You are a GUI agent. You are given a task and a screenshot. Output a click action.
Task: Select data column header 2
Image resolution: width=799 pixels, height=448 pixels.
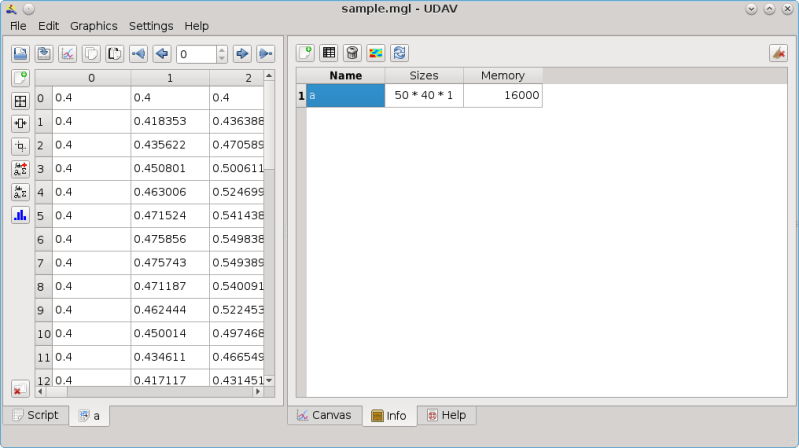[237, 78]
